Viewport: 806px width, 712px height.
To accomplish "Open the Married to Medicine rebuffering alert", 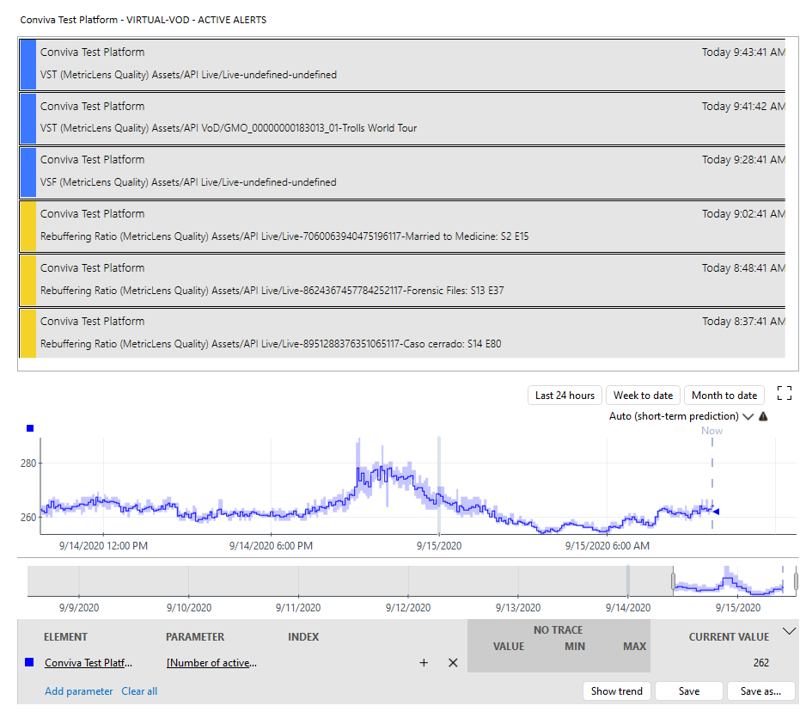I will (402, 226).
